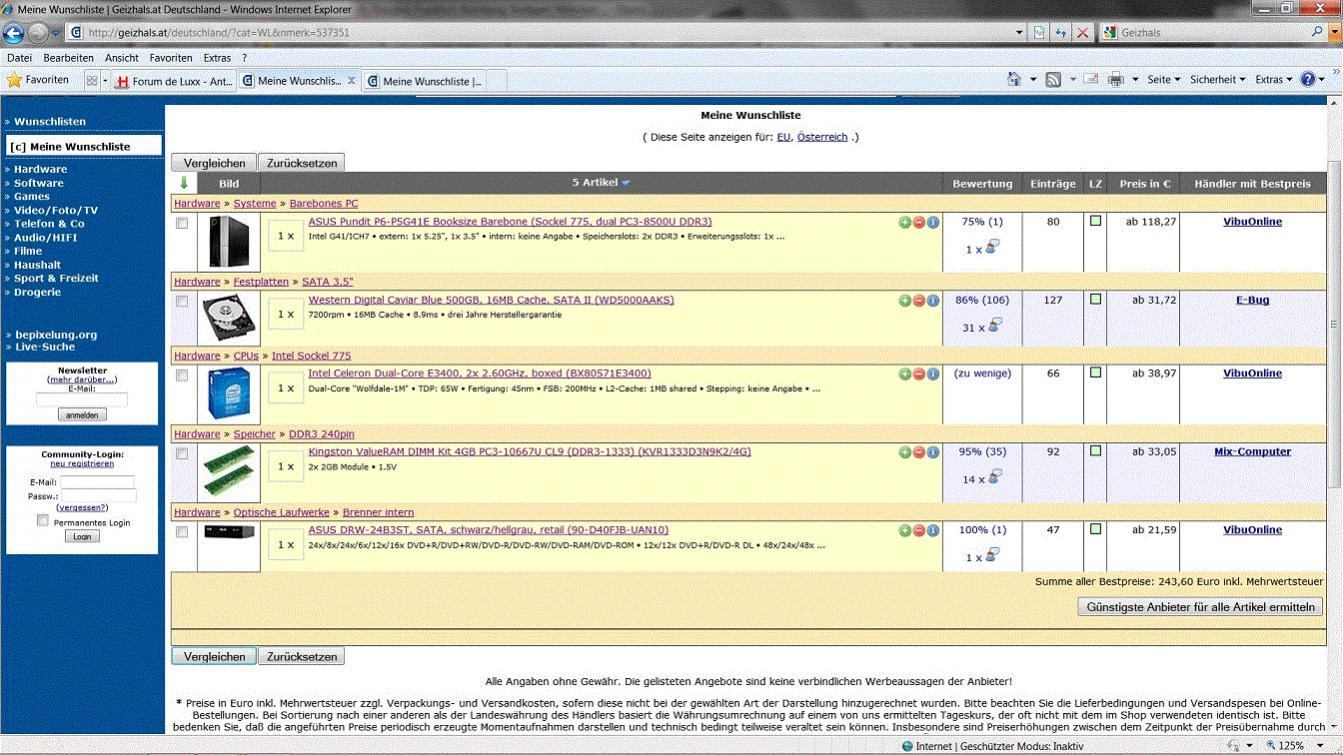Open the Österreich page link
1343x755 pixels.
(x=822, y=137)
